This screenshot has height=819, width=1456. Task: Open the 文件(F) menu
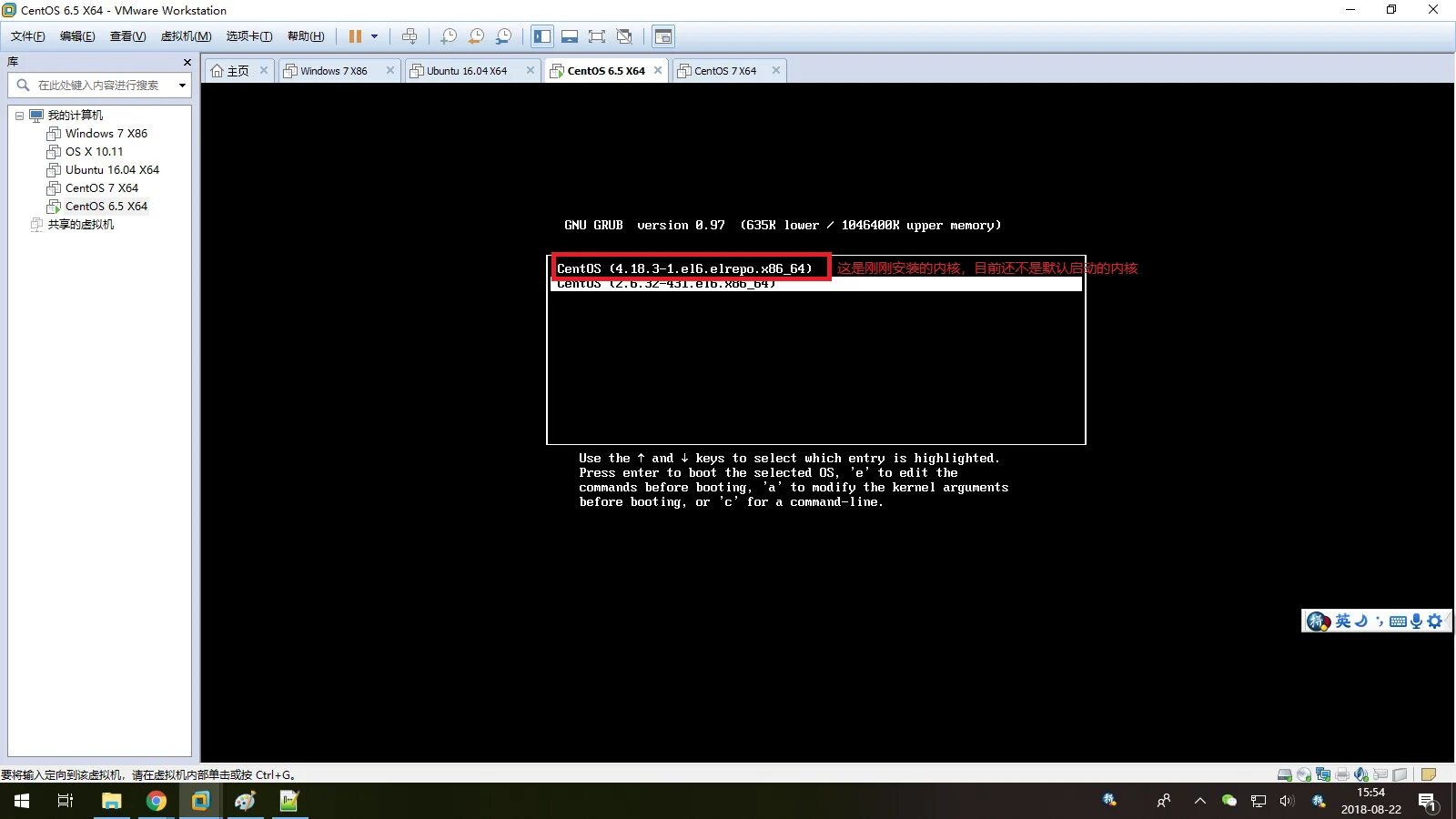click(27, 36)
